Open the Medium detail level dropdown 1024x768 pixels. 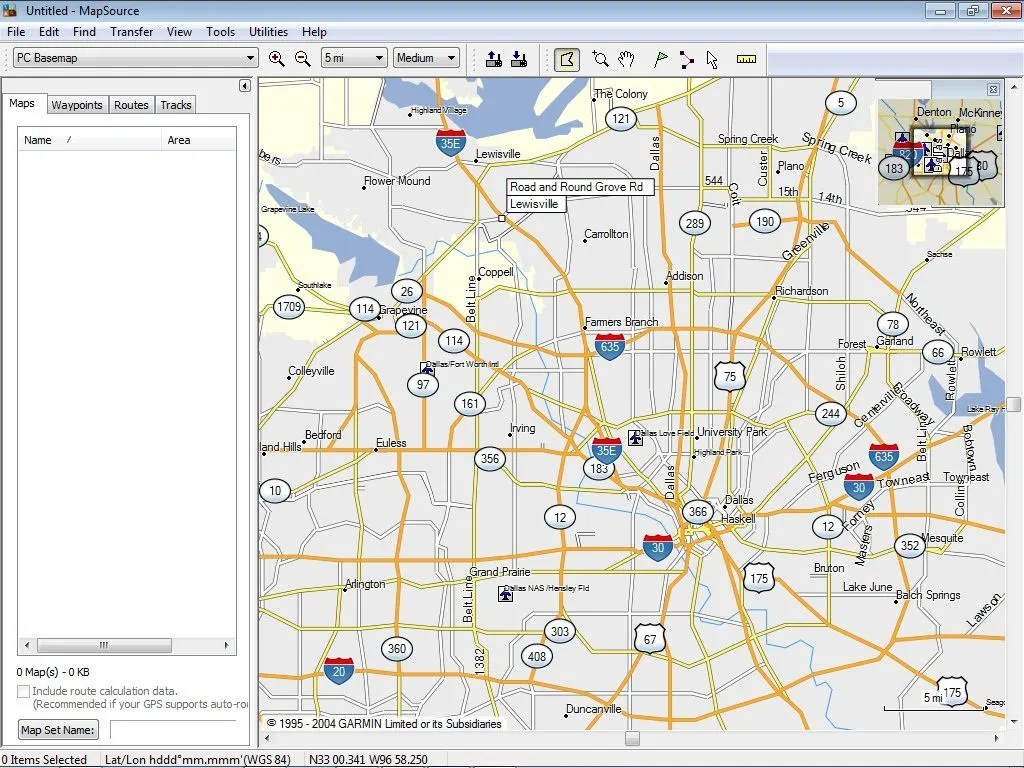426,58
